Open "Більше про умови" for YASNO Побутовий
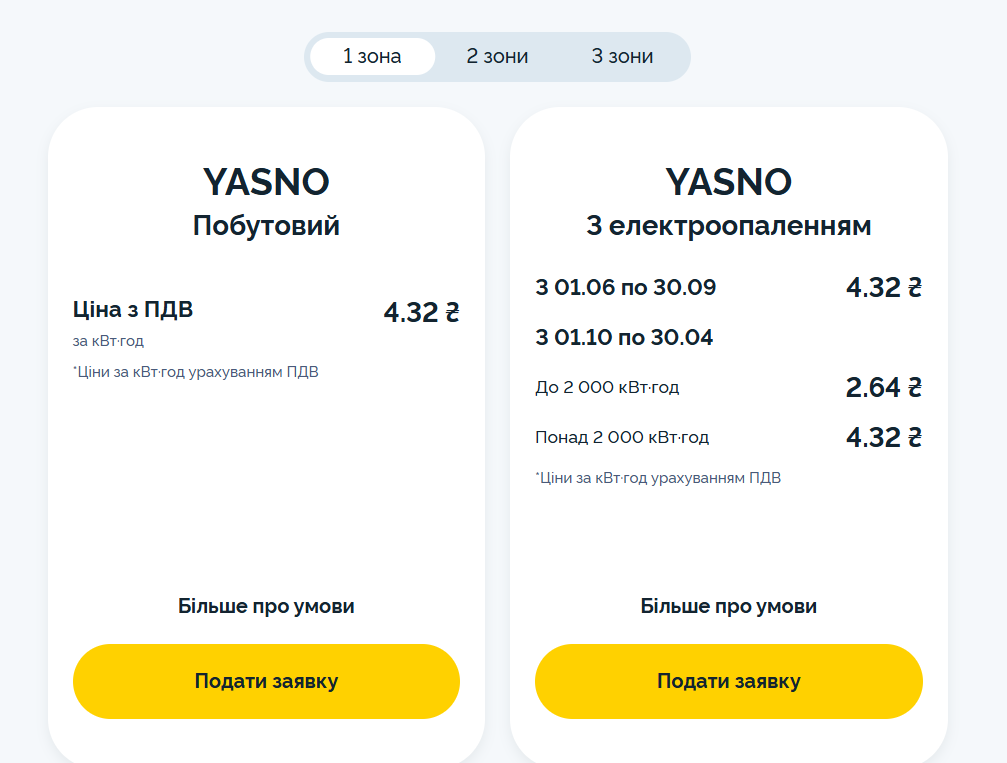 click(266, 605)
